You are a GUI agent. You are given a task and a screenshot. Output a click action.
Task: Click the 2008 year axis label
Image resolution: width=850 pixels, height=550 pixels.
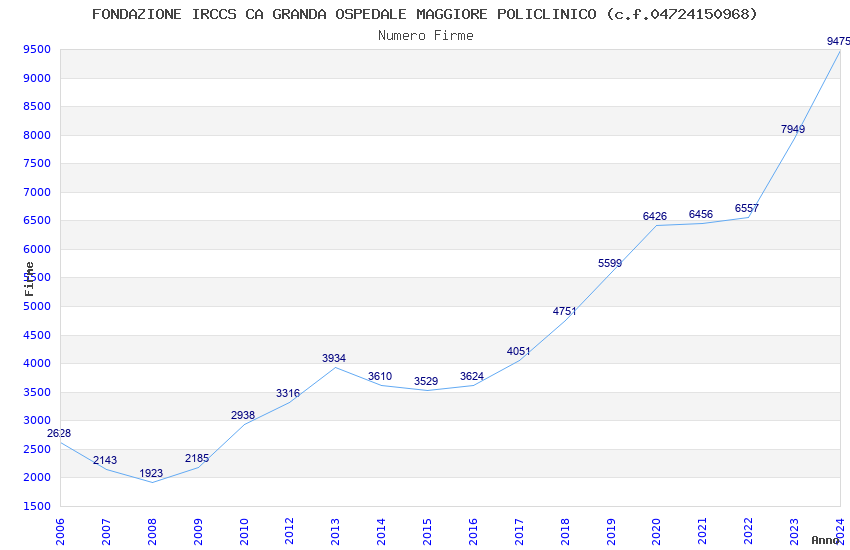[x=152, y=531]
